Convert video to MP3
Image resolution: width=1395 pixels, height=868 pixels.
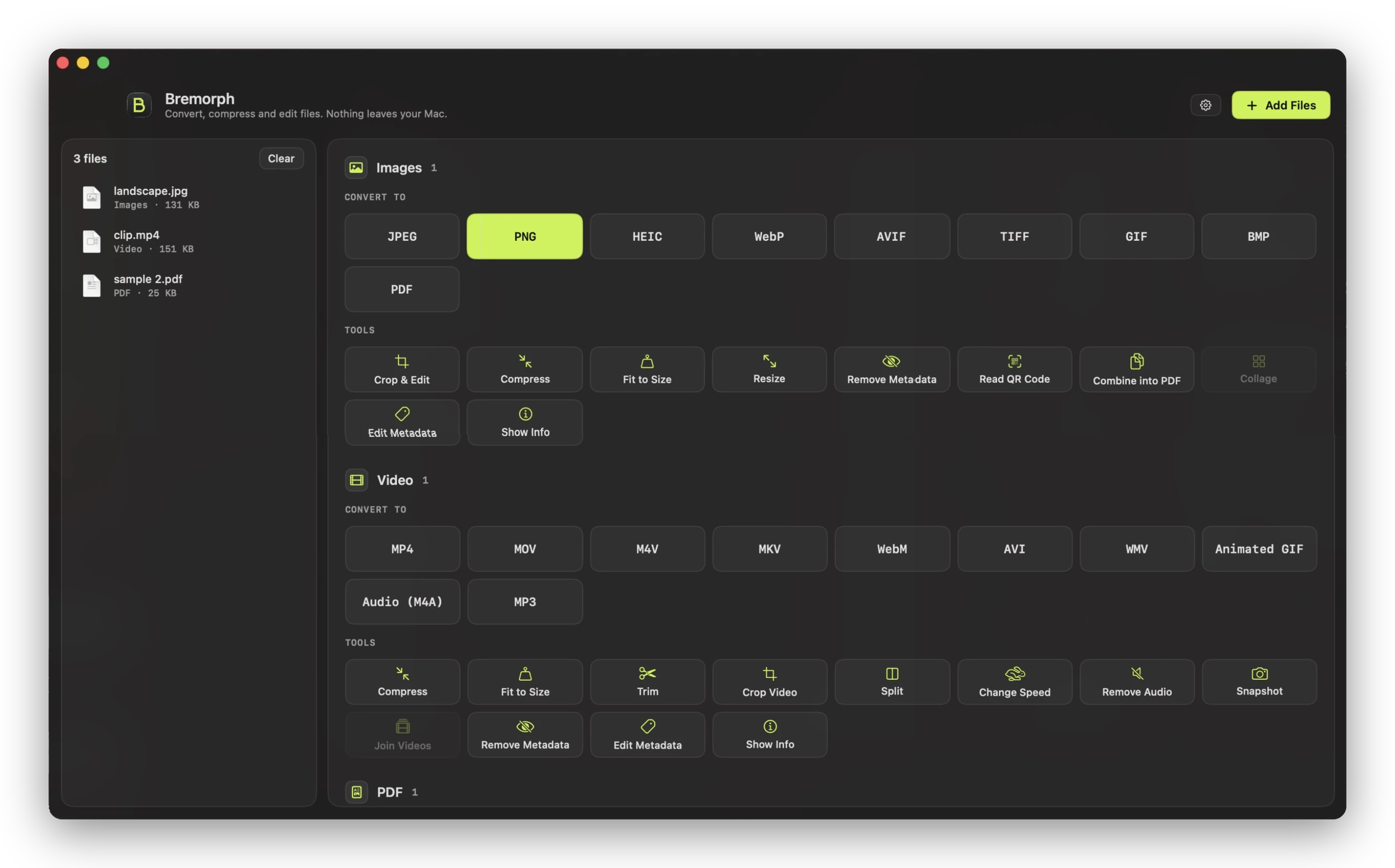pyautogui.click(x=525, y=601)
